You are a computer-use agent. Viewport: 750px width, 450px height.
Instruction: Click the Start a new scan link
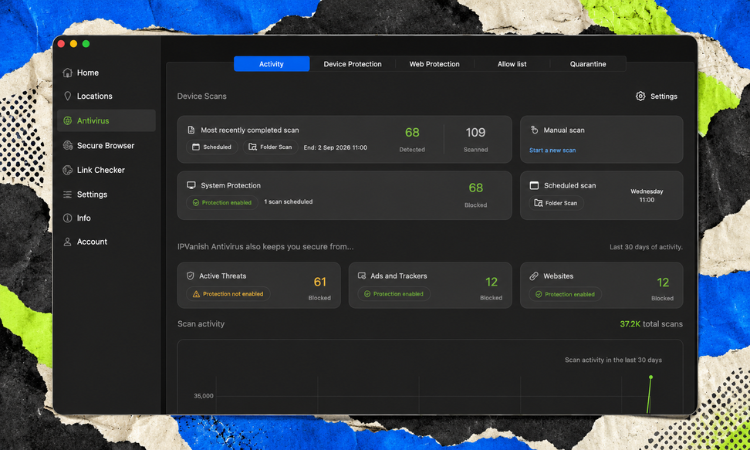(552, 150)
